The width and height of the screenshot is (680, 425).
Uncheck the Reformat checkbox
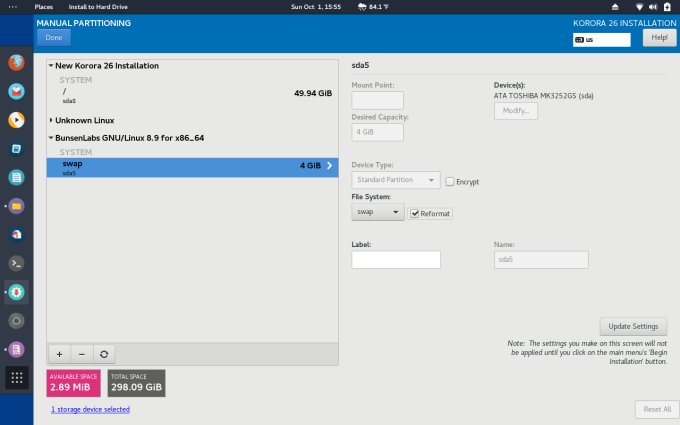(415, 213)
